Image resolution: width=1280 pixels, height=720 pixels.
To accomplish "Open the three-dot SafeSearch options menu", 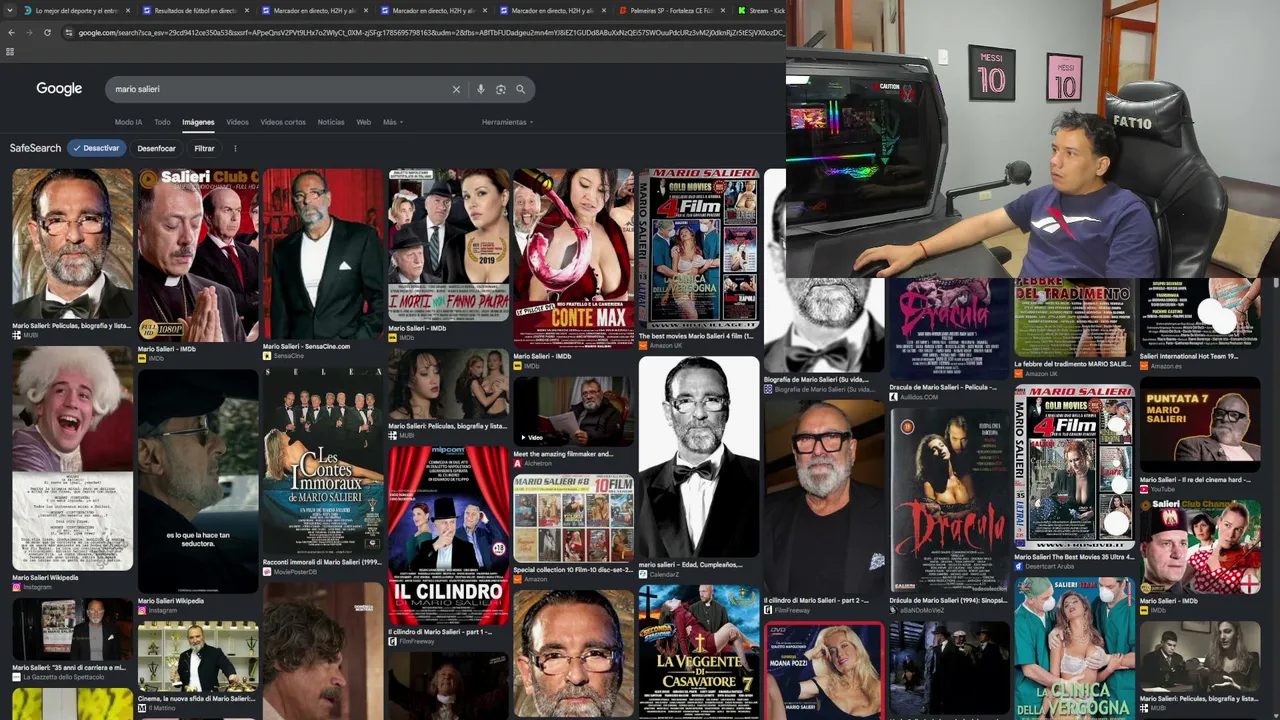I will pos(235,148).
